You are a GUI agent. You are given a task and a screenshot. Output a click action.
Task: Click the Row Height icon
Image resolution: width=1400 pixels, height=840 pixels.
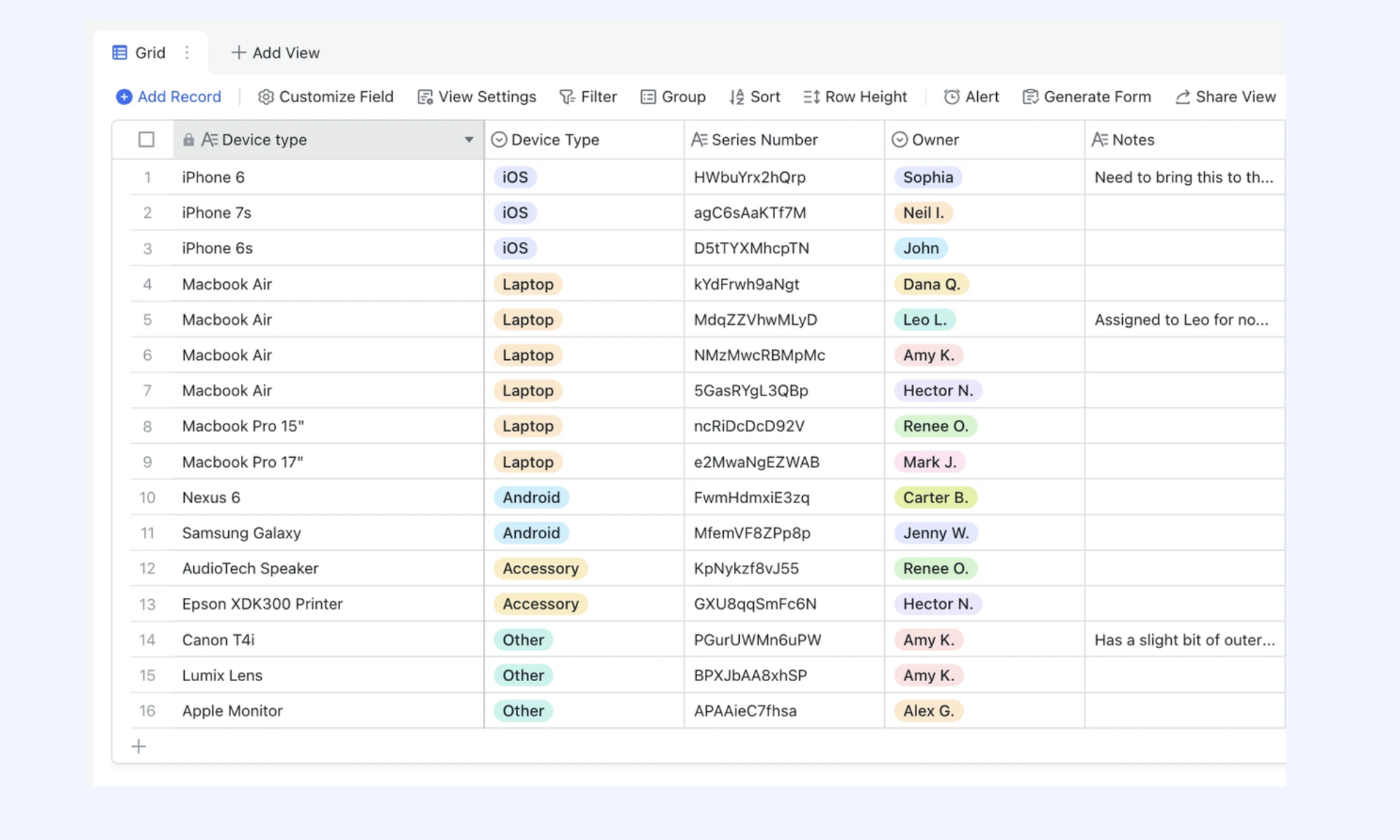811,97
